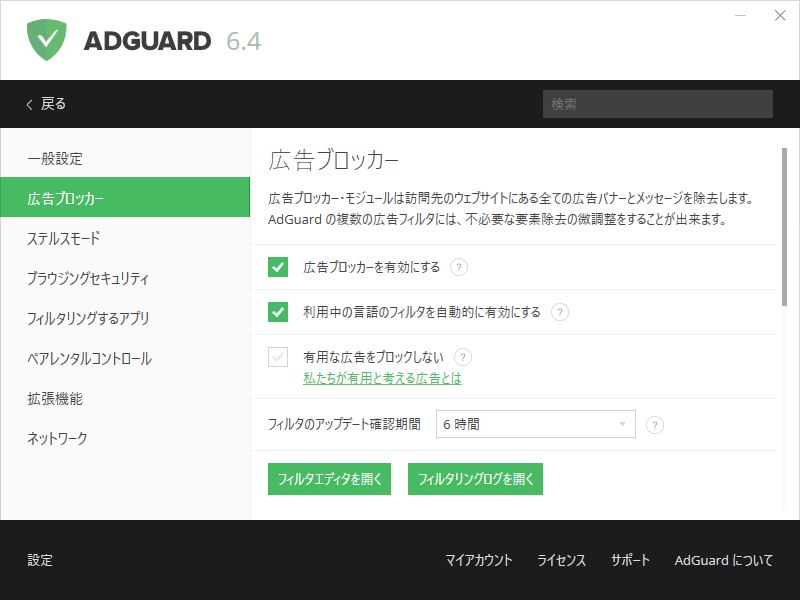This screenshot has width=800, height=600.
Task: Click the settings panel vertical scrollbar
Action: point(784,227)
